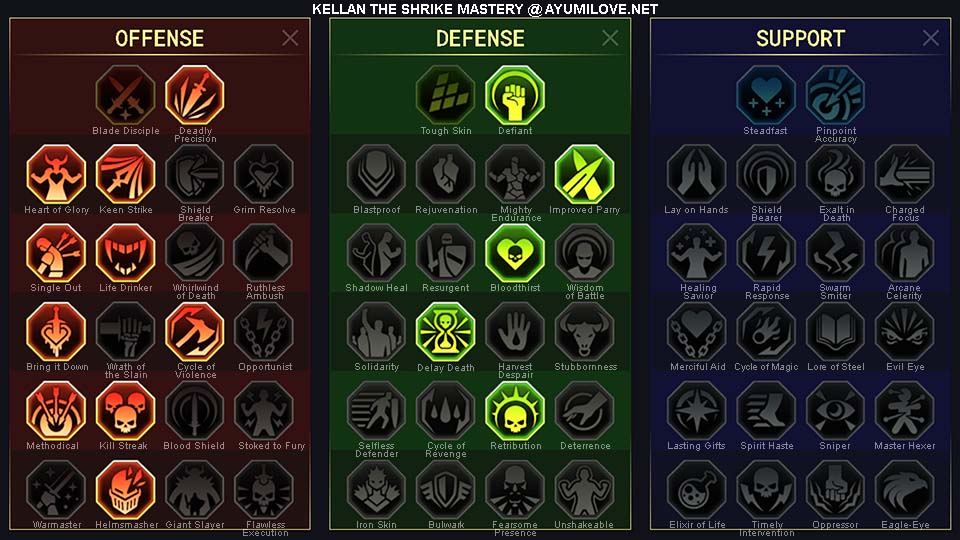The image size is (960, 540).
Task: Click the Kill Streak skulls mastery
Action: coord(126,411)
